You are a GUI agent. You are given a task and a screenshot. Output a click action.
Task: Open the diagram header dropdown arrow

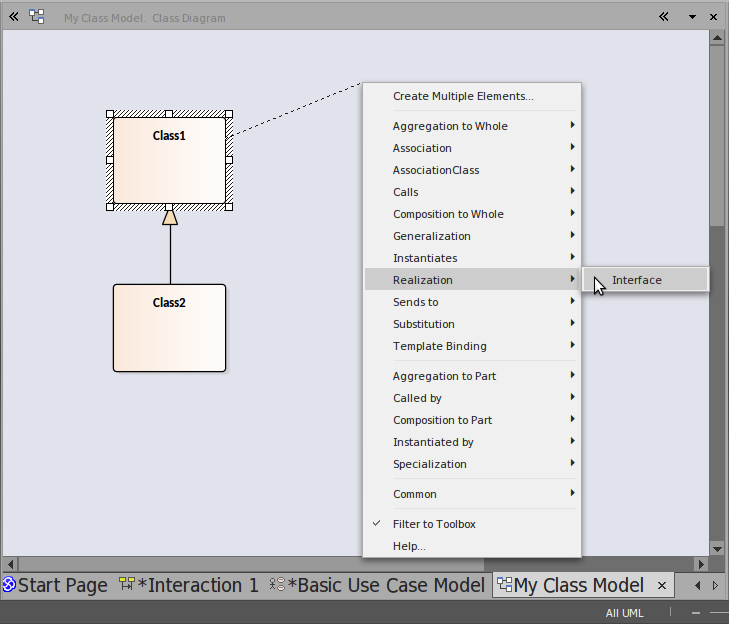691,17
